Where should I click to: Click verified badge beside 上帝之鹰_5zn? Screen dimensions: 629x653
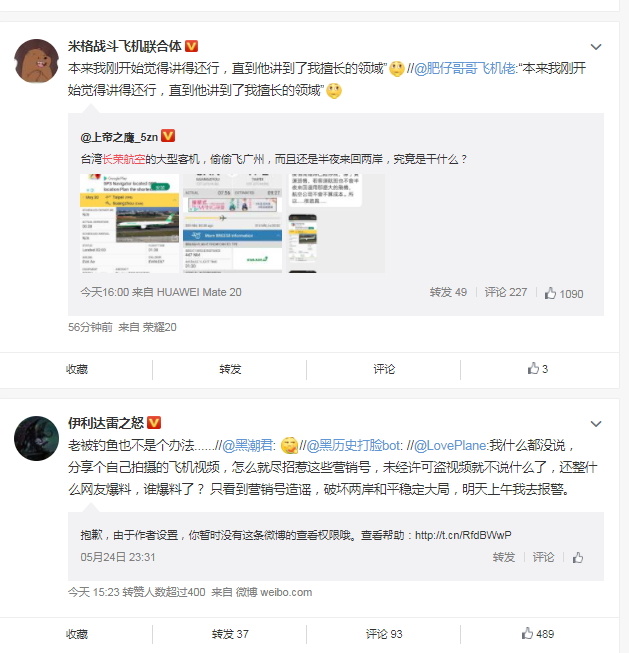tap(168, 136)
